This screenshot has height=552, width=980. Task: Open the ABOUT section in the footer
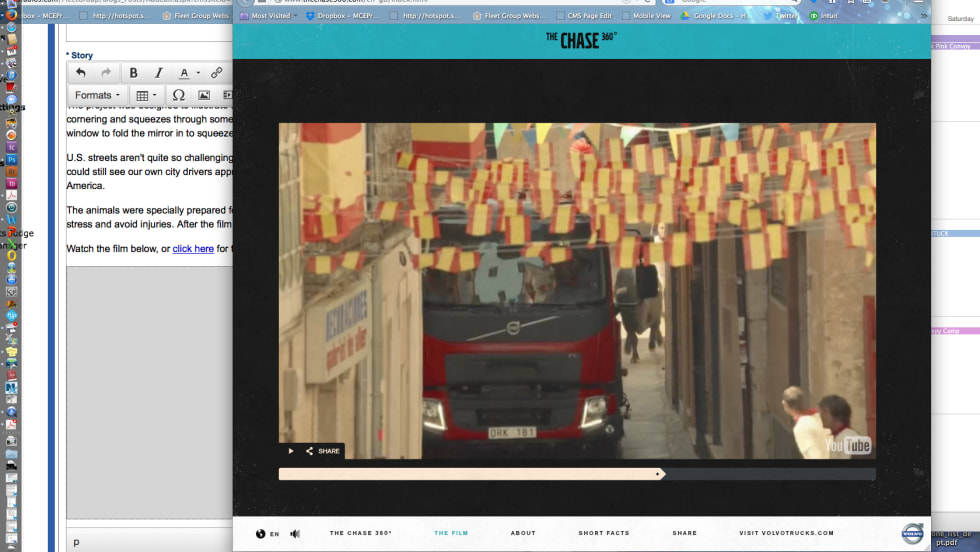tap(523, 534)
